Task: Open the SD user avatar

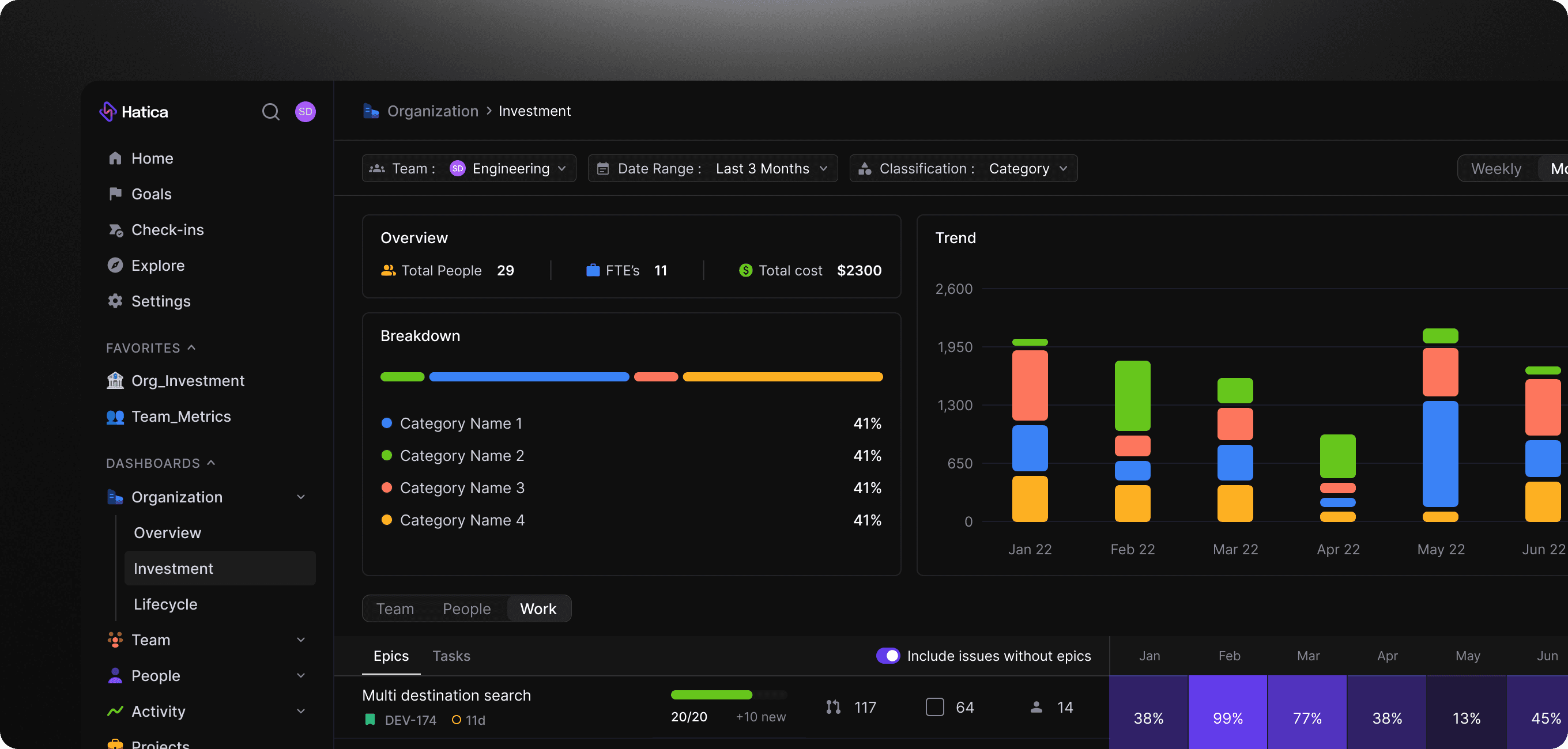Action: (305, 112)
